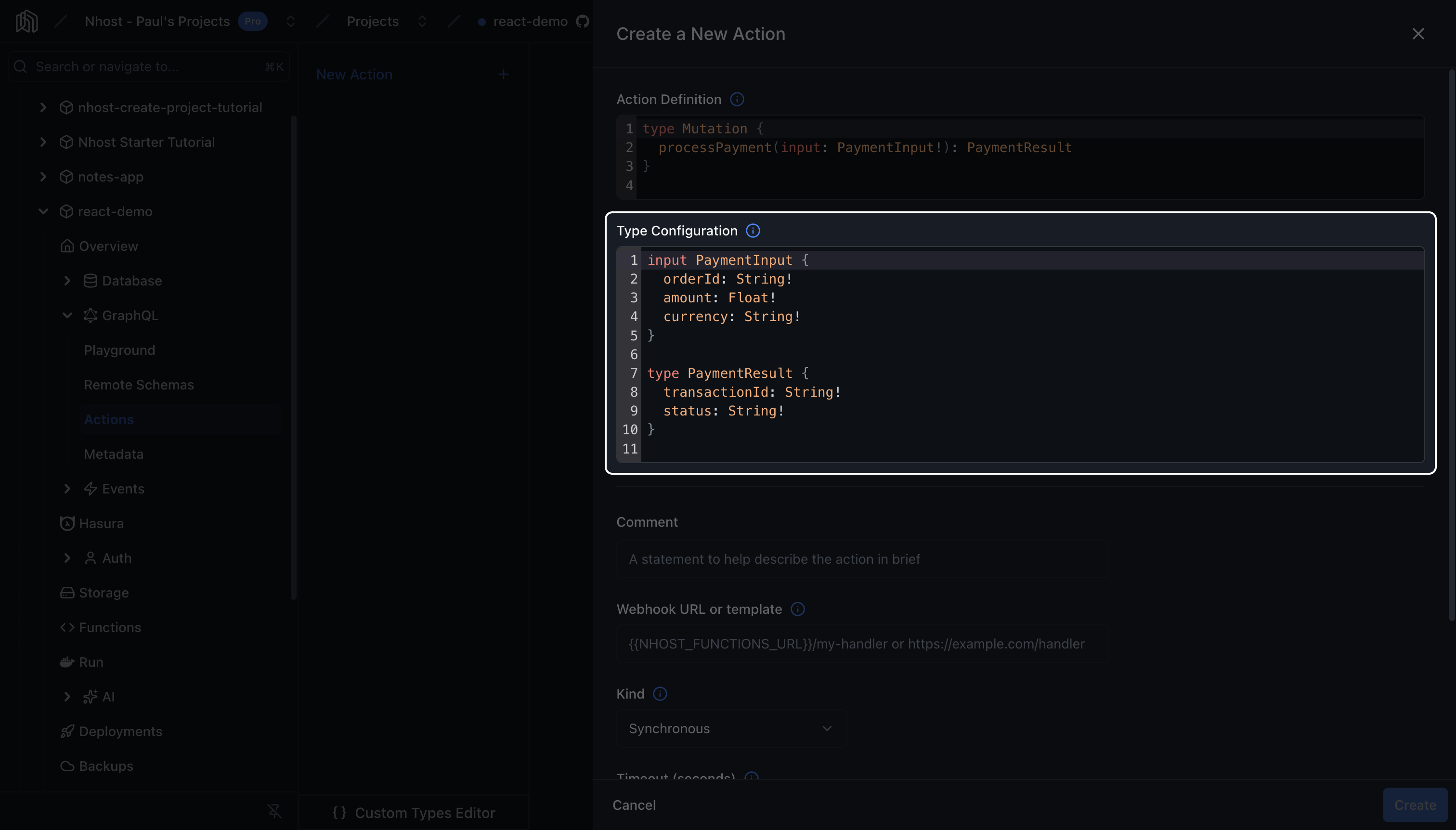Click inside the Action Definition code editor

click(x=1020, y=157)
